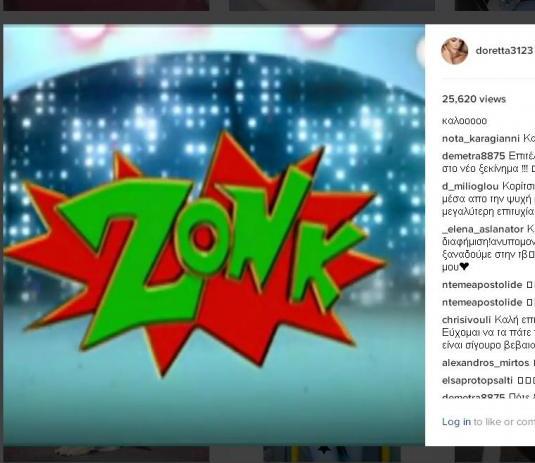The image size is (535, 463).
Task: Click the 25,620 views counter
Action: coord(474,99)
